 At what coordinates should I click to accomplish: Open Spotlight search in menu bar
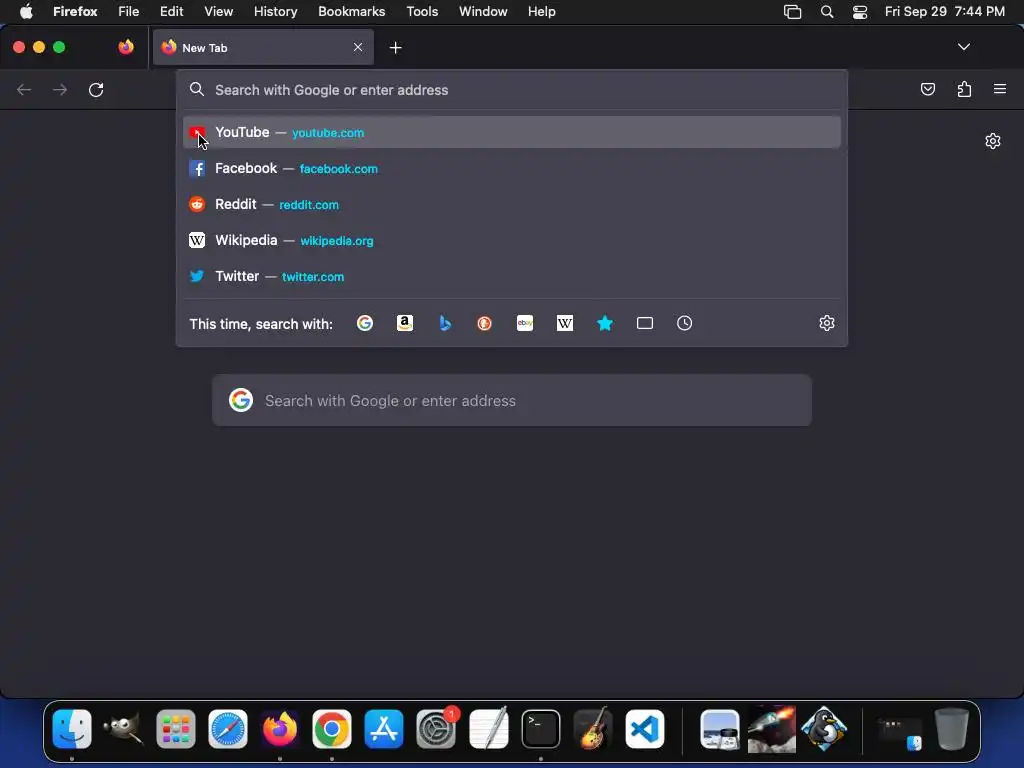coord(827,12)
